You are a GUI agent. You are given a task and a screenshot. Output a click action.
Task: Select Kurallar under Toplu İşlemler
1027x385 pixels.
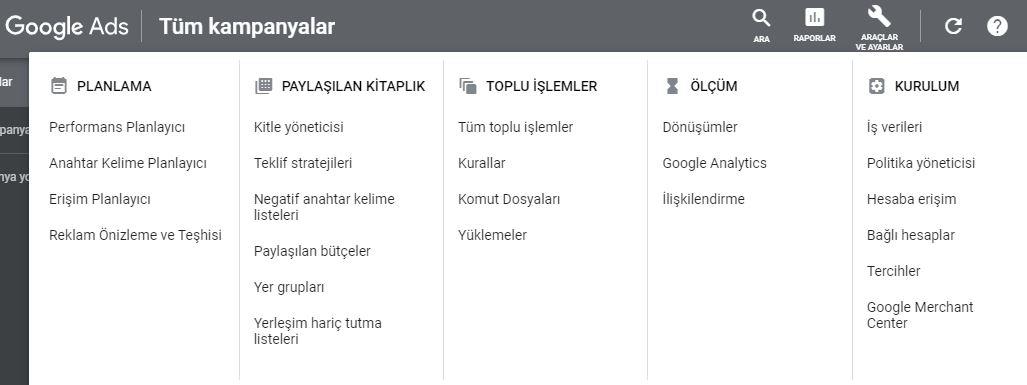pyautogui.click(x=481, y=163)
